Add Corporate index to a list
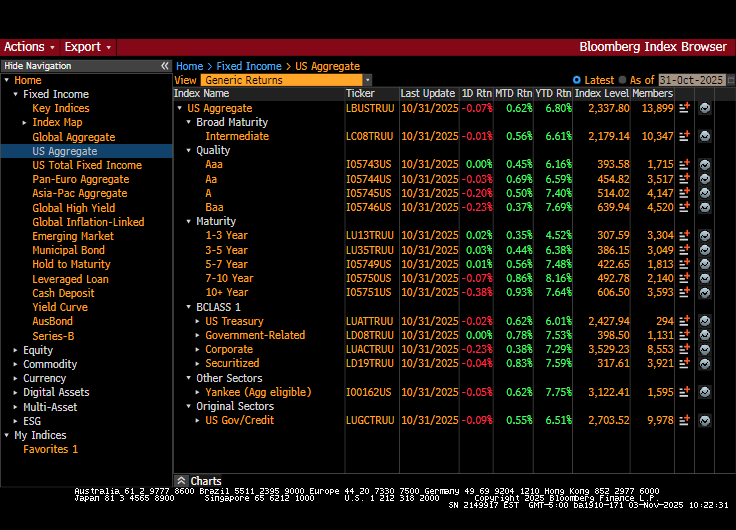Image resolution: width=736 pixels, height=530 pixels. [x=684, y=349]
